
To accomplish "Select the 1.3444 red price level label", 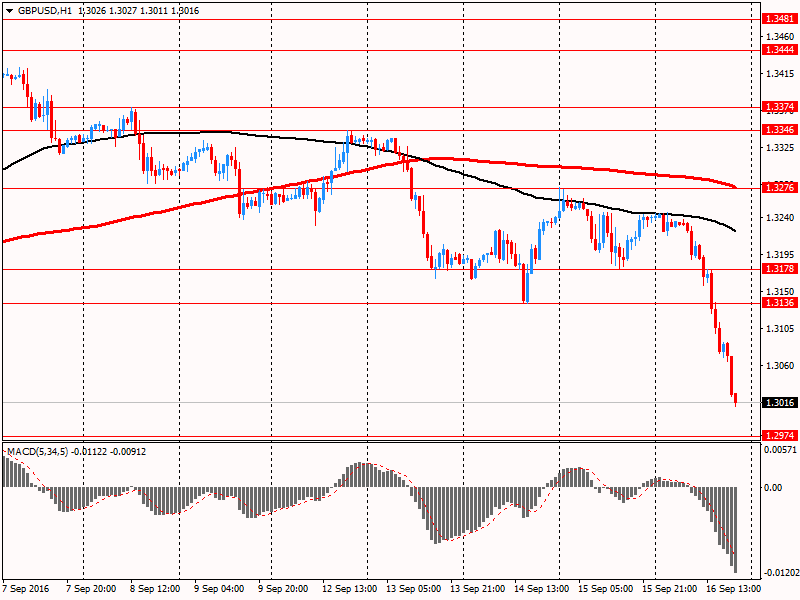I will pos(779,49).
